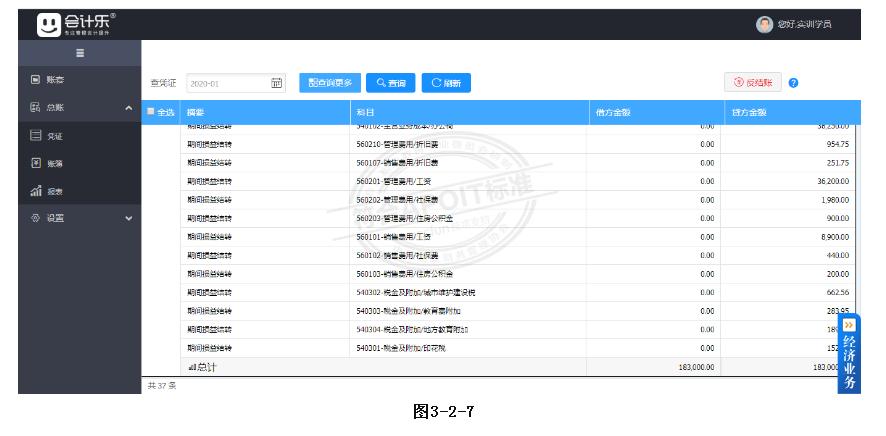Click the 摘要 column header
886x436 pixels.
(x=265, y=112)
